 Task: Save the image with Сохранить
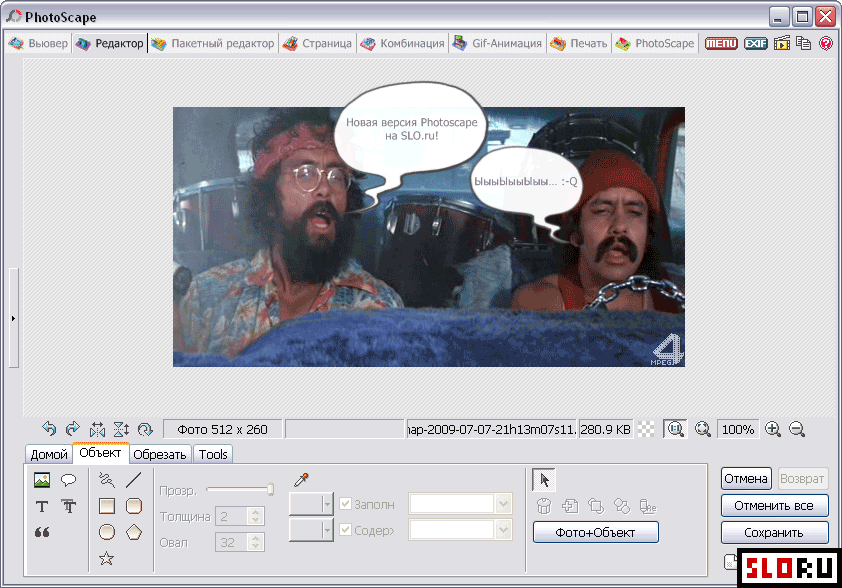tap(774, 533)
